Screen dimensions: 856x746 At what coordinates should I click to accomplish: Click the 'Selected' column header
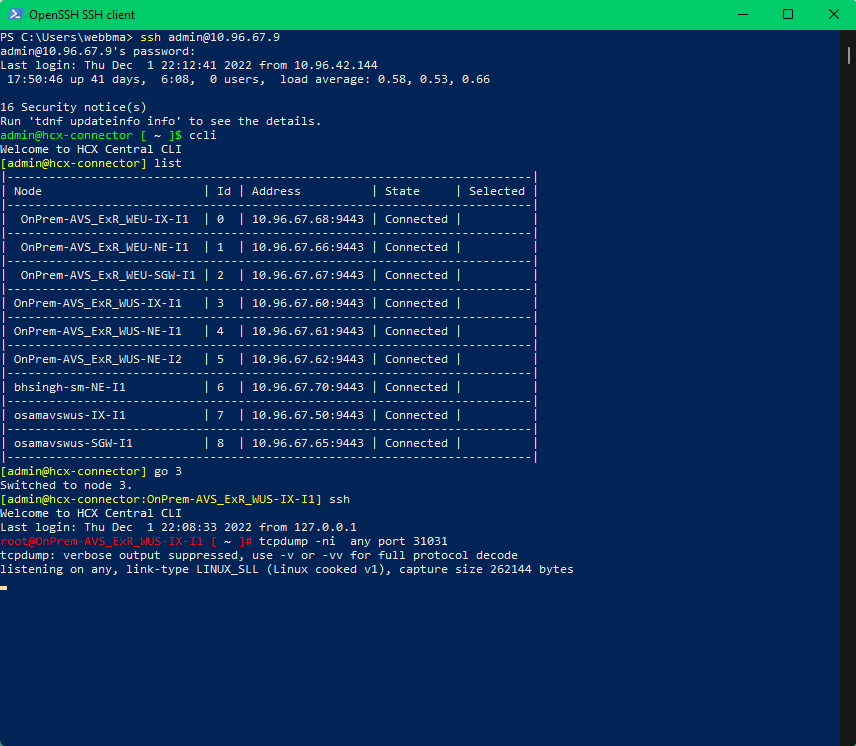click(x=497, y=191)
